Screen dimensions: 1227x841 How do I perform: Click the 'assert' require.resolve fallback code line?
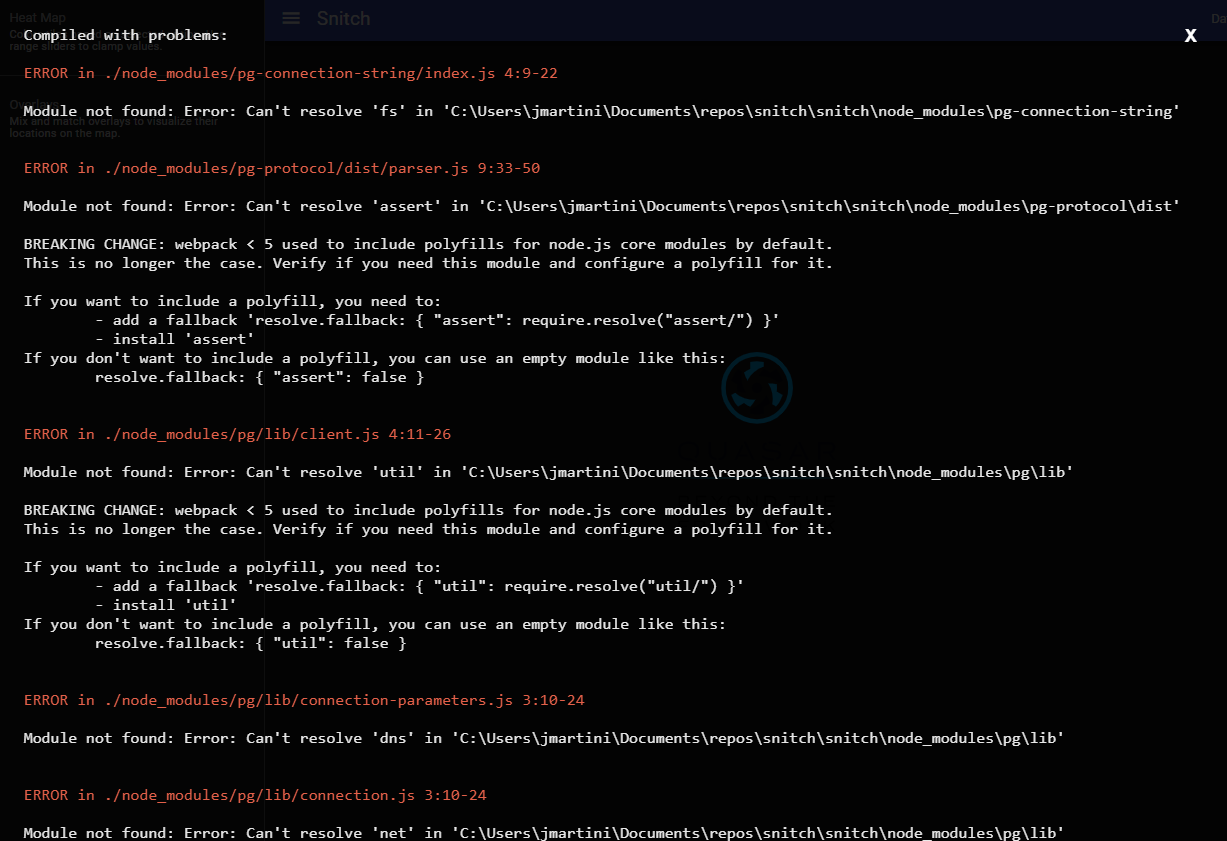pos(438,320)
